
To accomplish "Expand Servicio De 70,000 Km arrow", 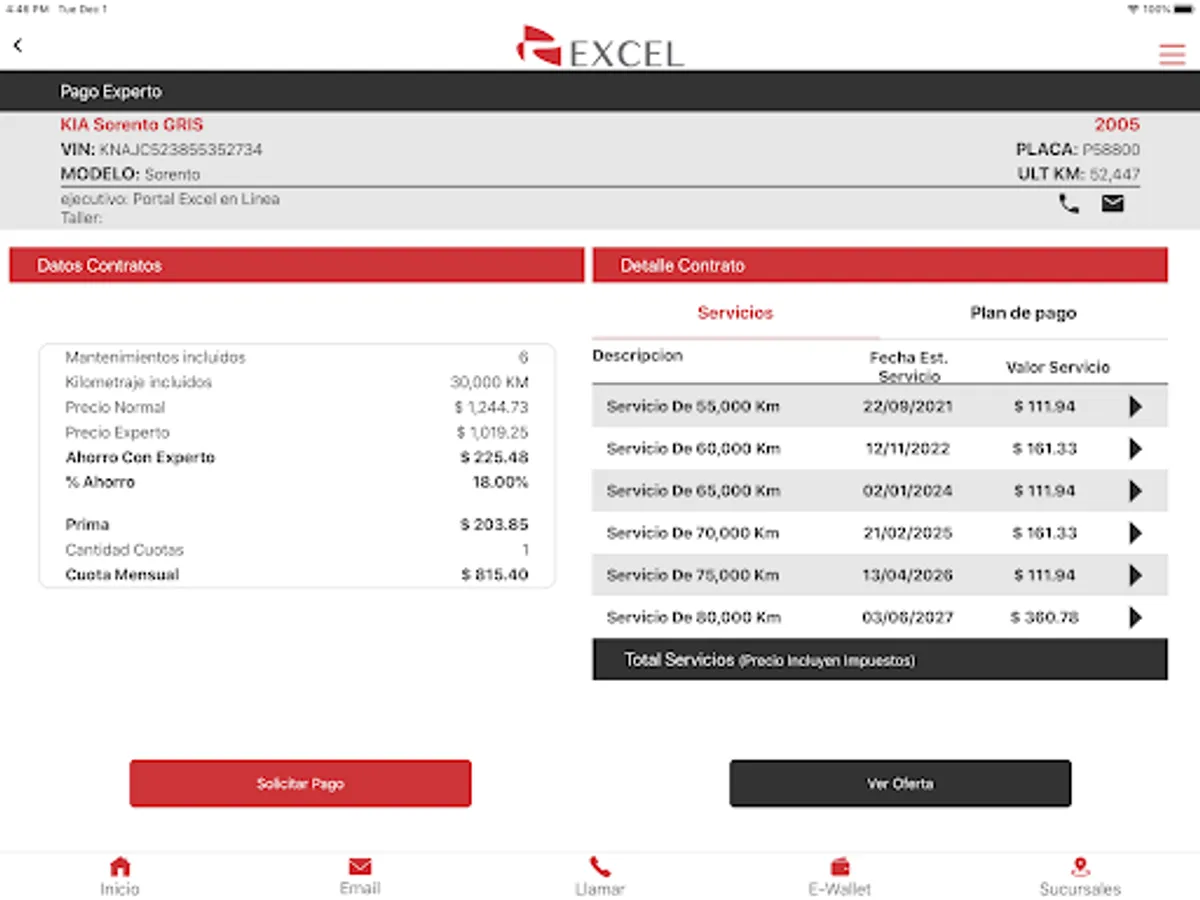I will pyautogui.click(x=1135, y=533).
